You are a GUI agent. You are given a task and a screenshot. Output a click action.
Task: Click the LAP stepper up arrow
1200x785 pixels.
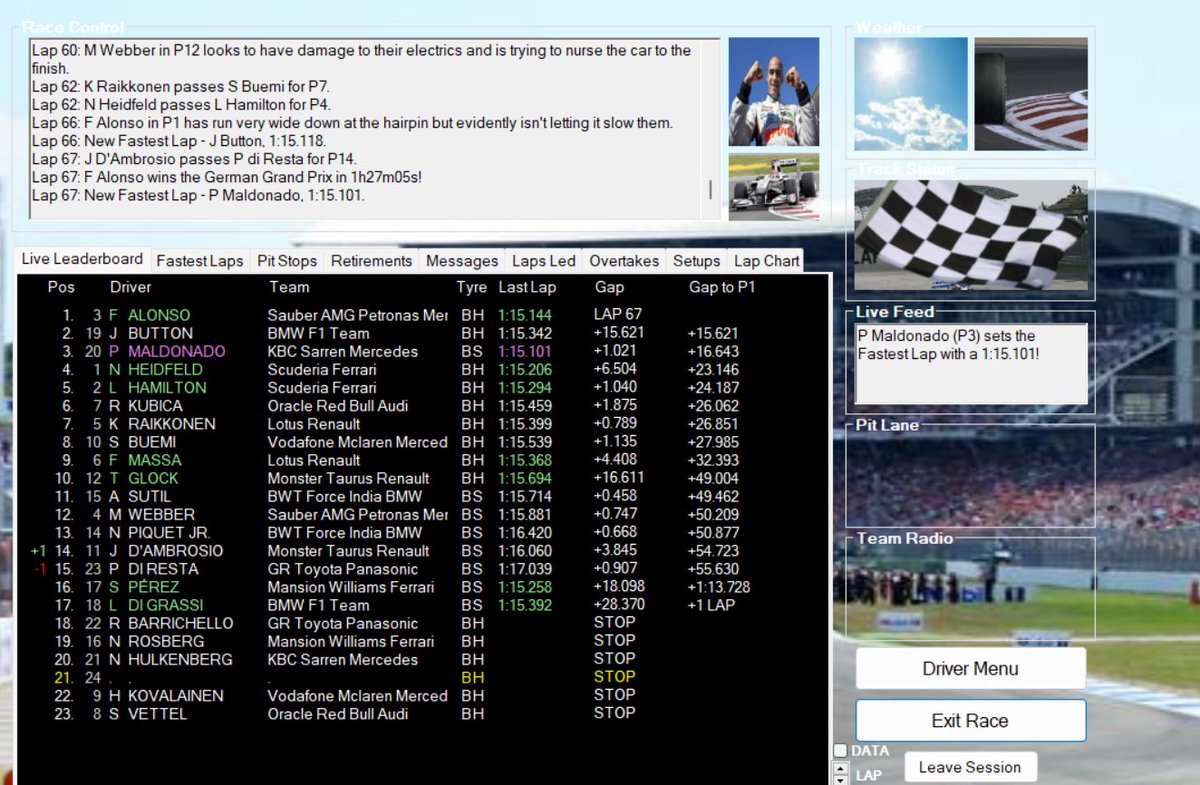(841, 769)
